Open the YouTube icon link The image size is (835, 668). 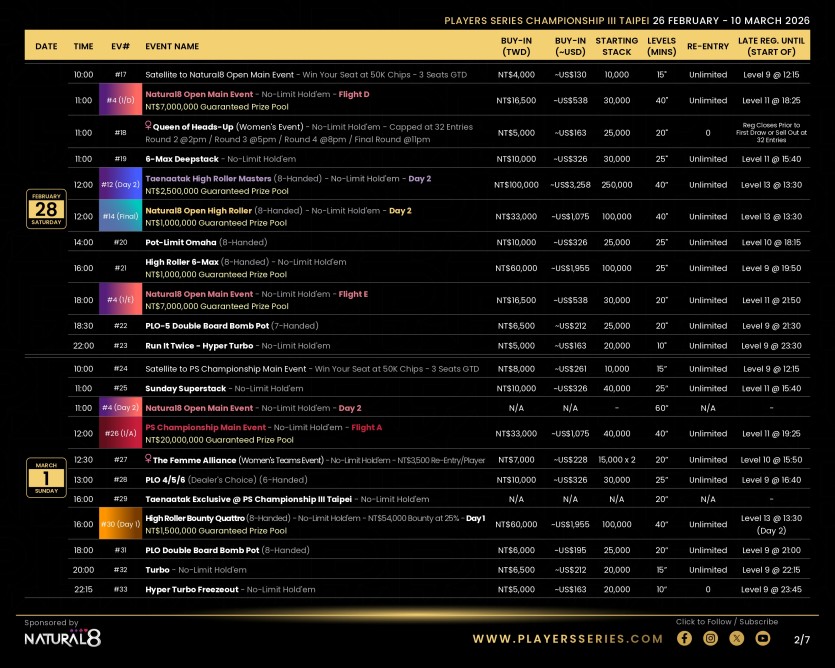[763, 638]
